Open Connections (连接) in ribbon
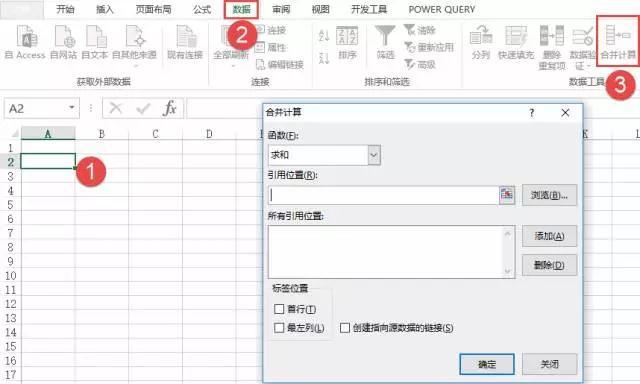Screen dimensions: 640x384 coord(271,30)
